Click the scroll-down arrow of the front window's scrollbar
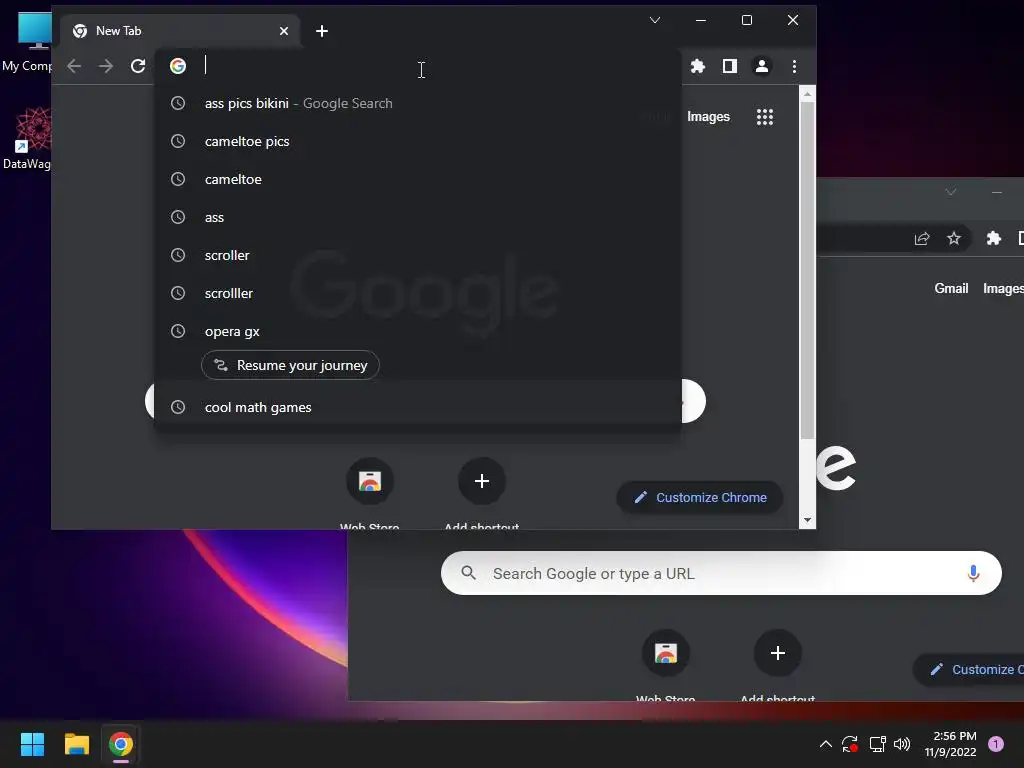This screenshot has height=768, width=1024. [x=807, y=520]
